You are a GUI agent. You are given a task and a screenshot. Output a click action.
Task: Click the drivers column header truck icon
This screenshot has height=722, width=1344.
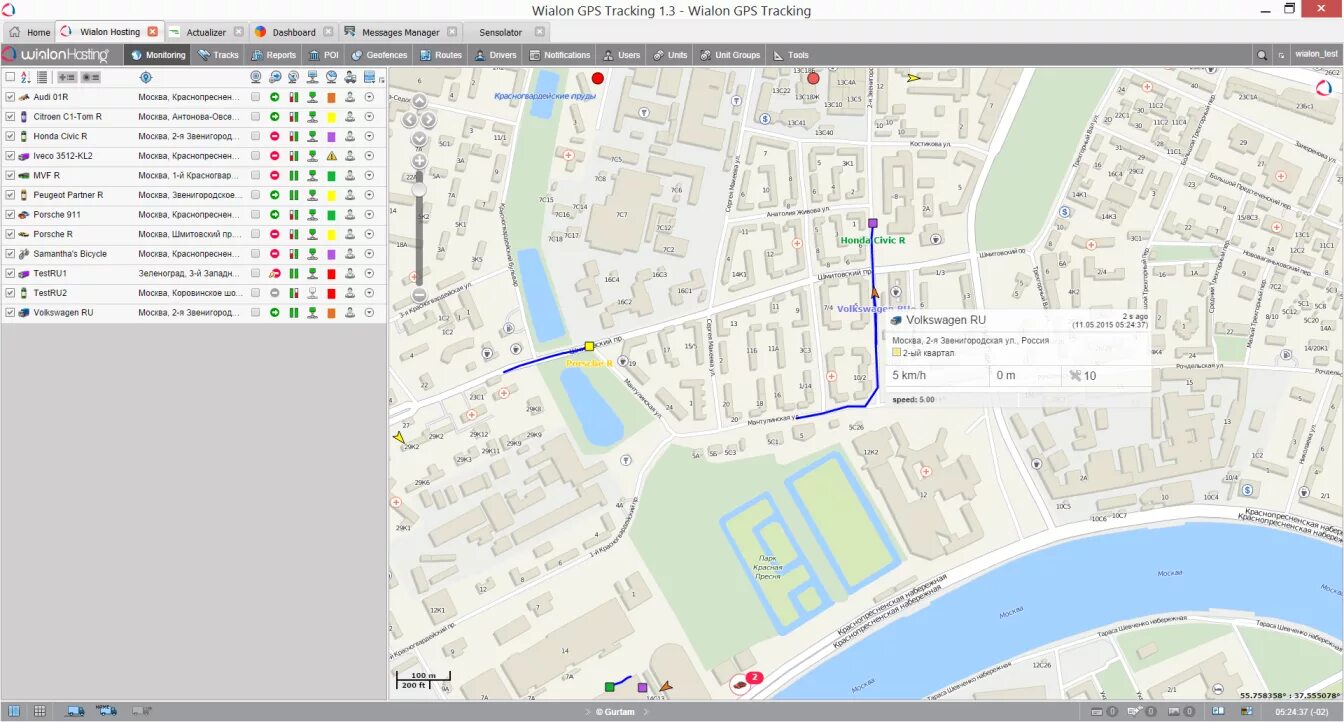coord(350,77)
